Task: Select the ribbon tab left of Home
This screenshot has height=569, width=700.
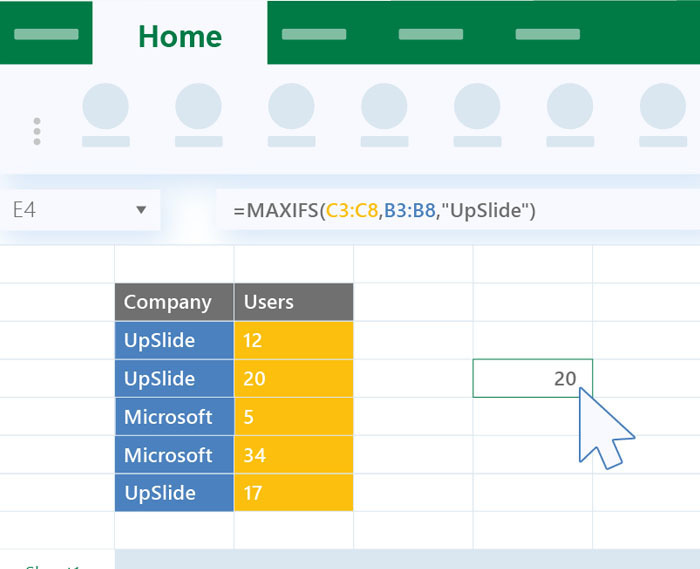Action: [46, 34]
